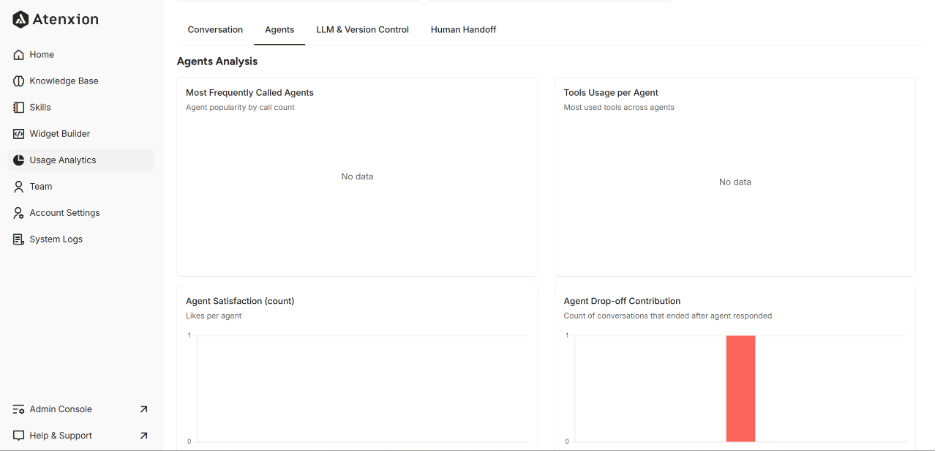Click the Help & Support external arrow icon
Viewport: 936px width, 451px height.
[143, 435]
